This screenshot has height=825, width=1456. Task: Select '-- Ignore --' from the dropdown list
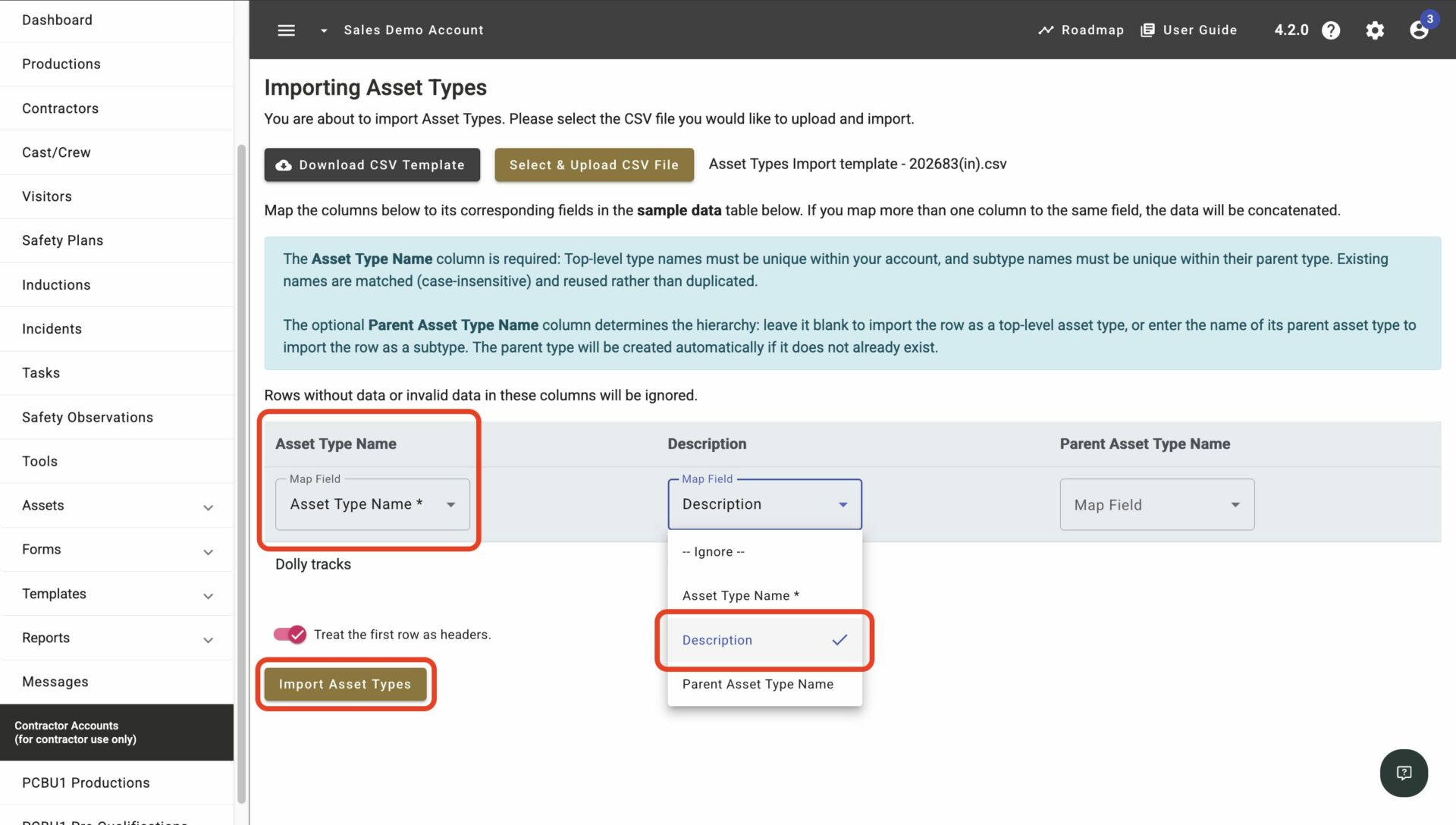[764, 552]
